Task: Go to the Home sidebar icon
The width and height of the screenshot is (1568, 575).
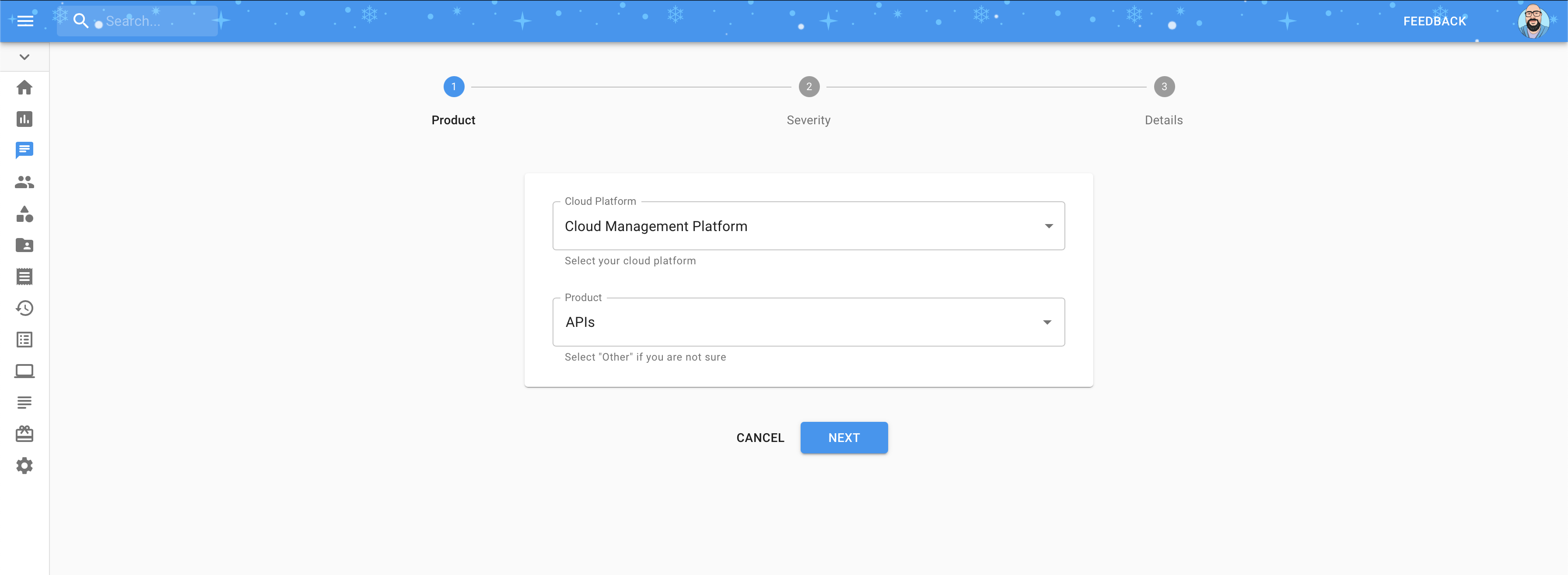Action: click(24, 88)
